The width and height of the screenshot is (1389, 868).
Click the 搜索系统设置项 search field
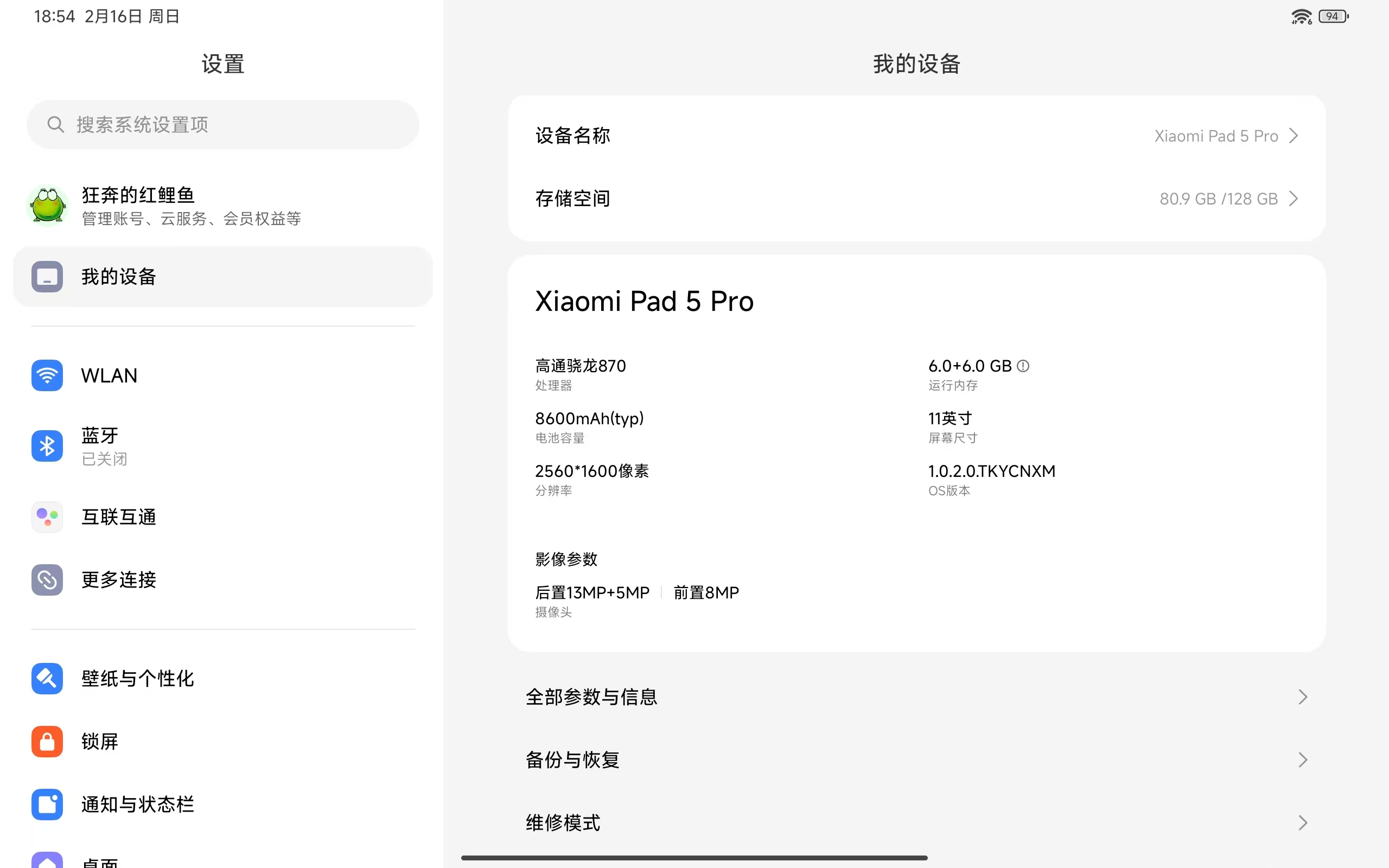pos(222,125)
